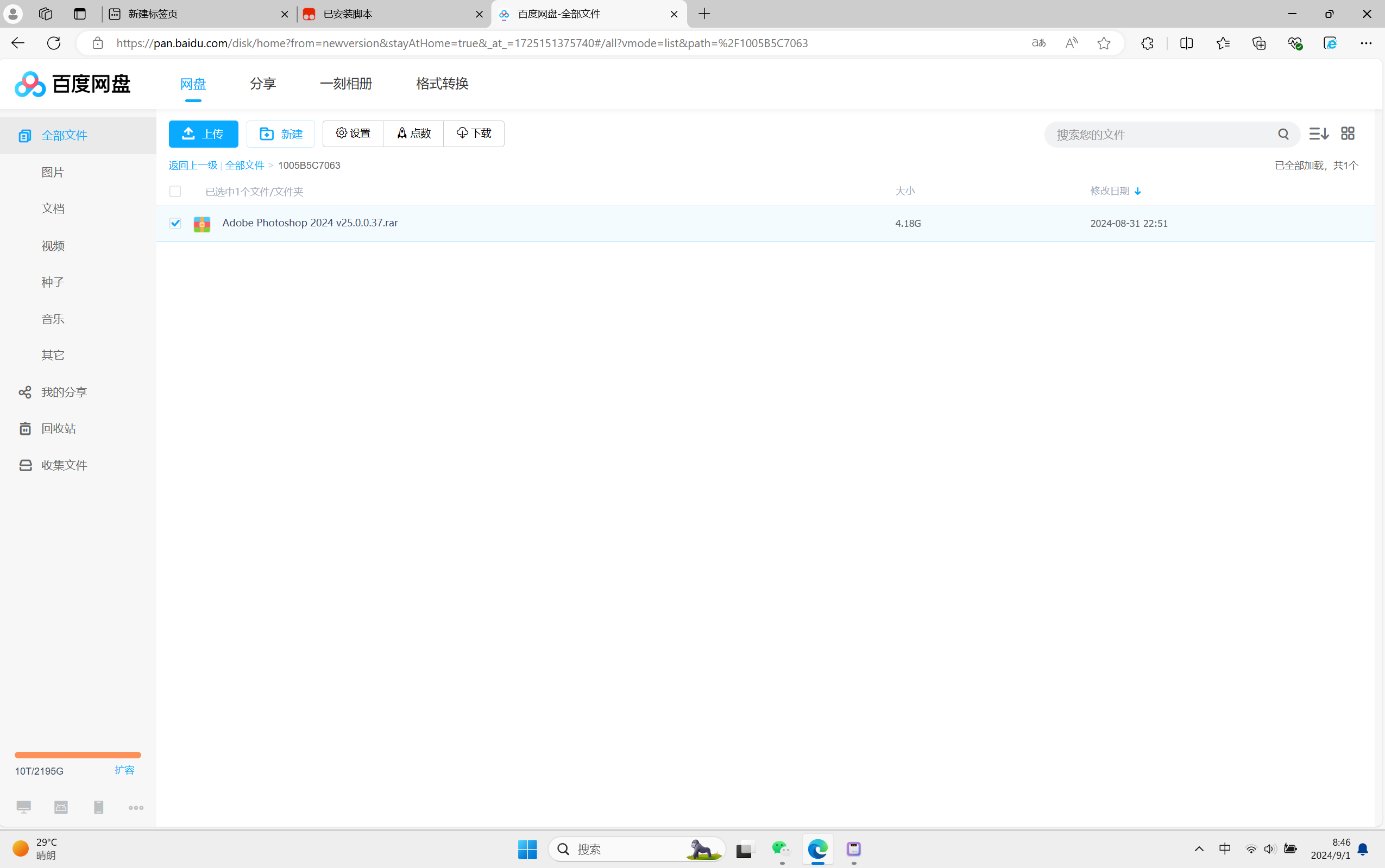Open the 分享 top navigation tab
Viewport: 1385px width, 868px height.
click(263, 84)
